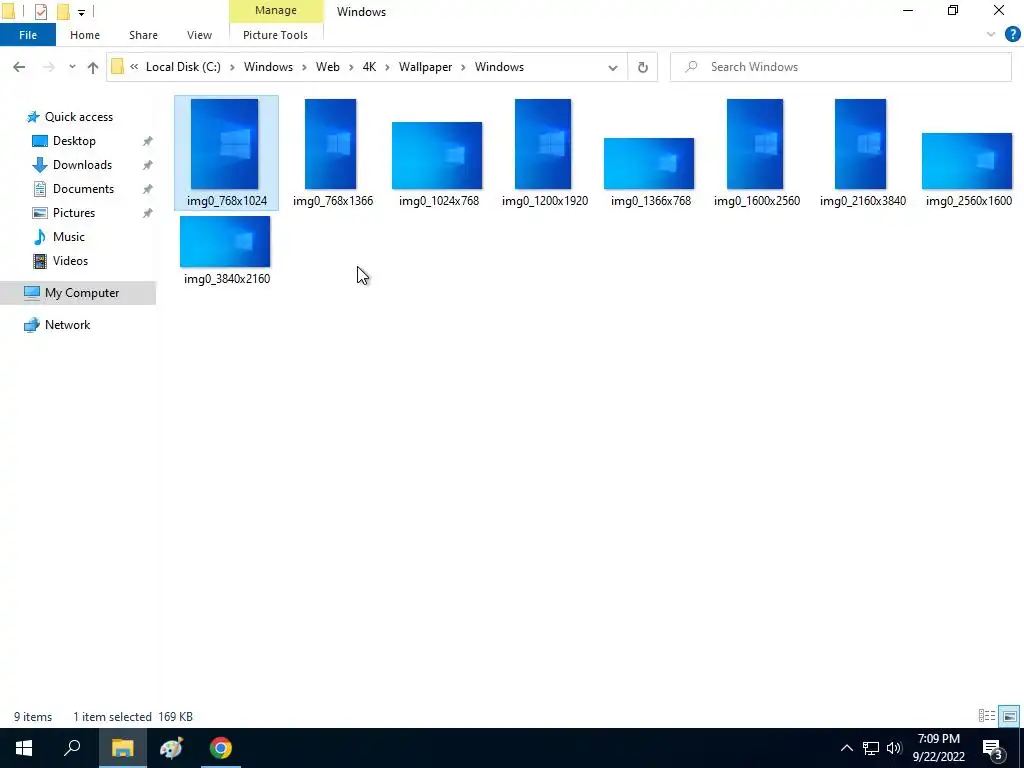This screenshot has width=1024, height=768.
Task: Select Quick access in navigation pane
Action: (78, 117)
